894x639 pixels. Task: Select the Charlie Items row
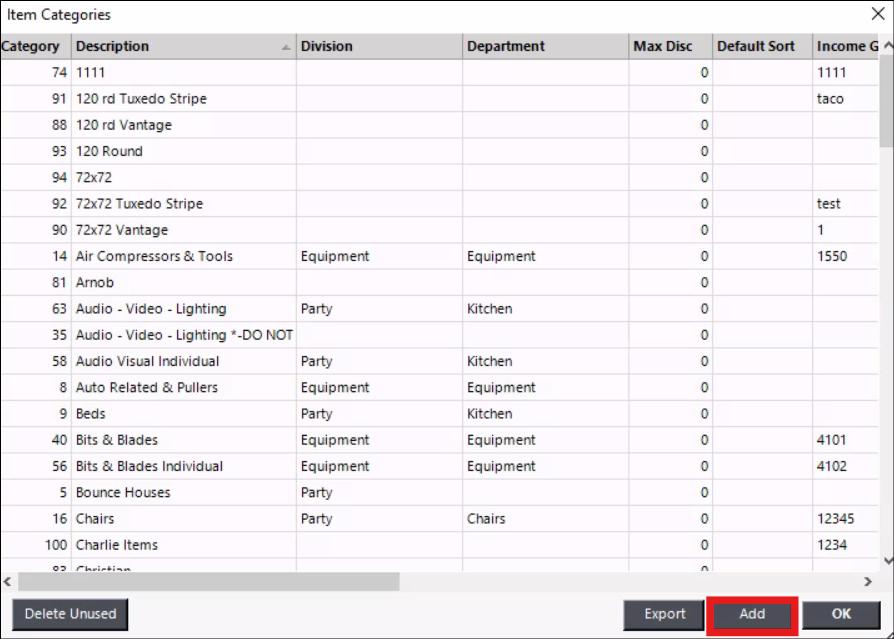click(117, 545)
